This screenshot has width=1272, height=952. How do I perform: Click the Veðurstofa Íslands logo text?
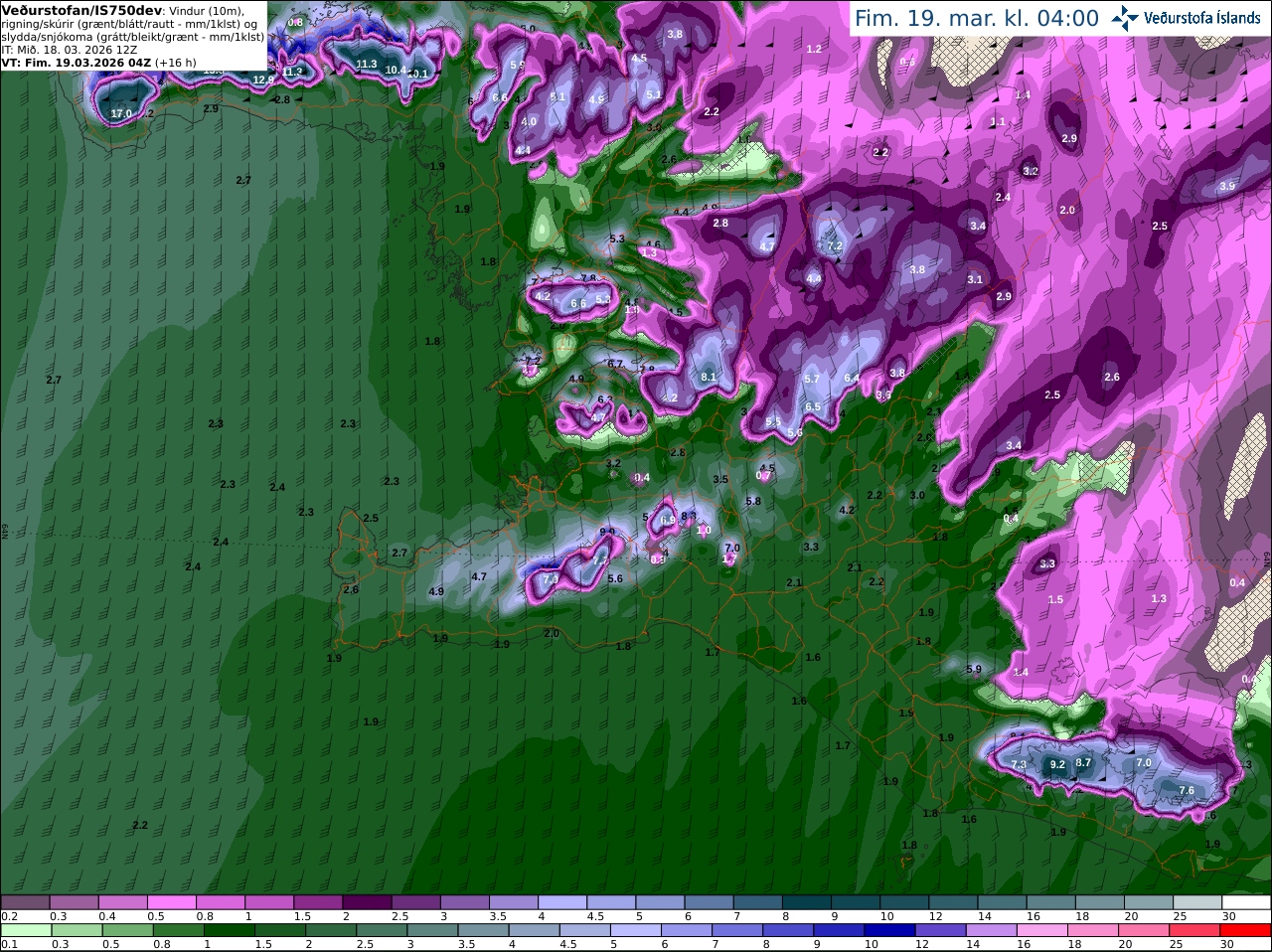click(1201, 18)
